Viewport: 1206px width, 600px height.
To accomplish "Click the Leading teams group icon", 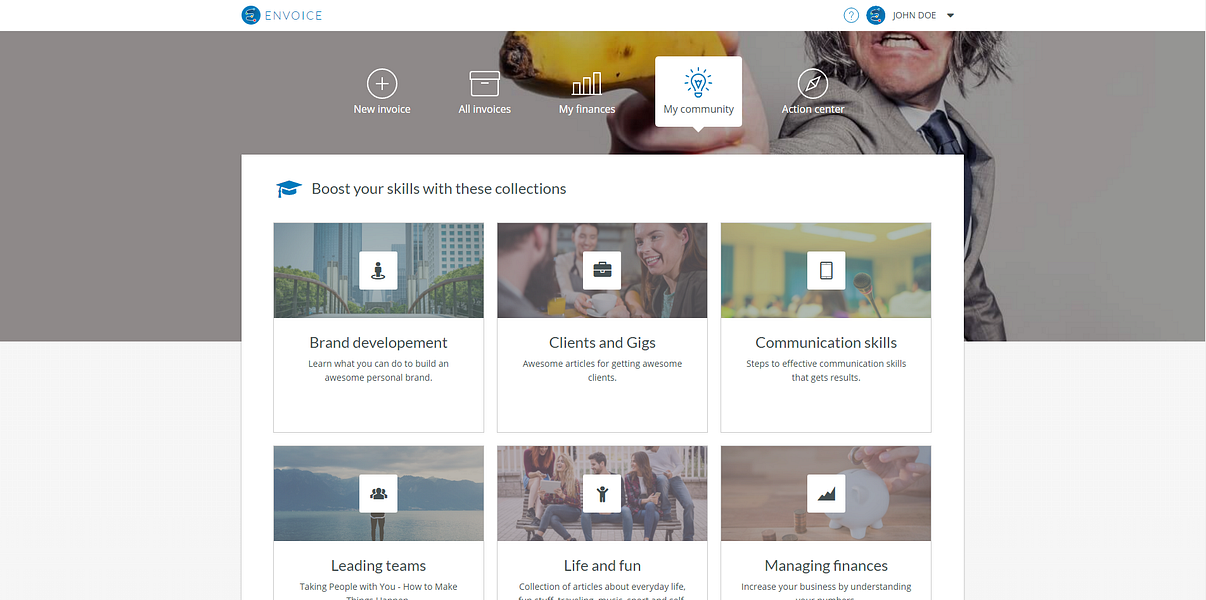I will click(378, 493).
